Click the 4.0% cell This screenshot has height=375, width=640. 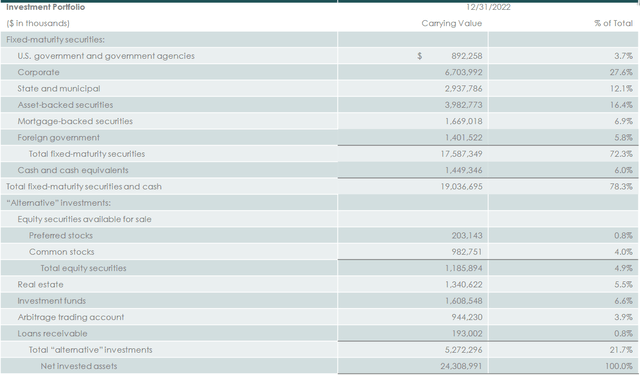click(623, 252)
